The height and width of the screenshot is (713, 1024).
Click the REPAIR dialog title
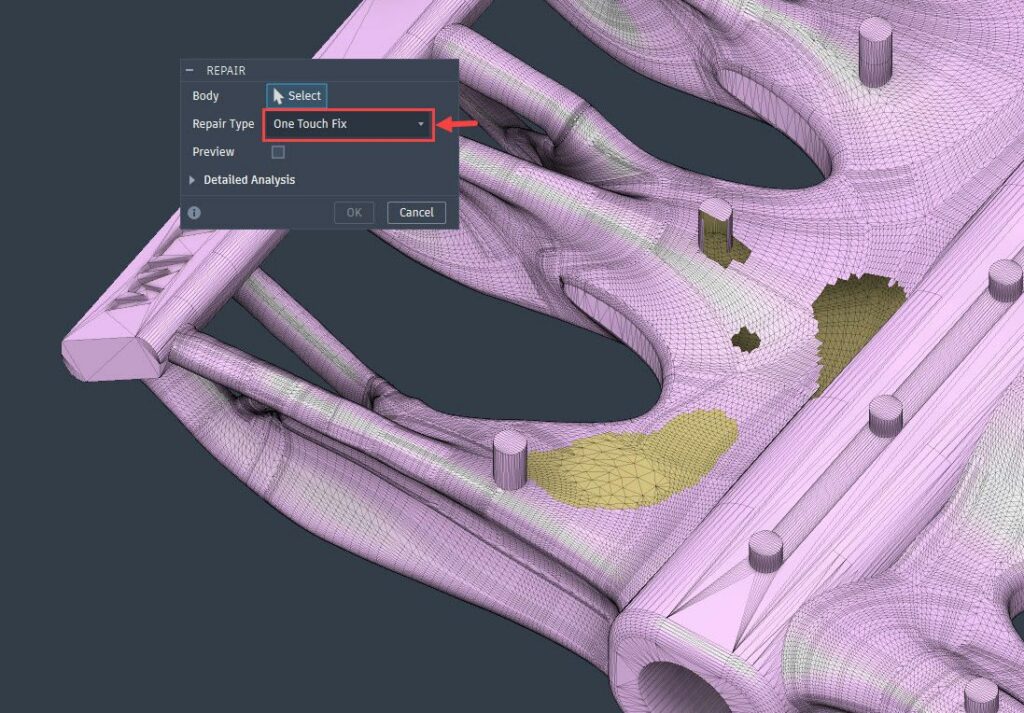pyautogui.click(x=226, y=71)
